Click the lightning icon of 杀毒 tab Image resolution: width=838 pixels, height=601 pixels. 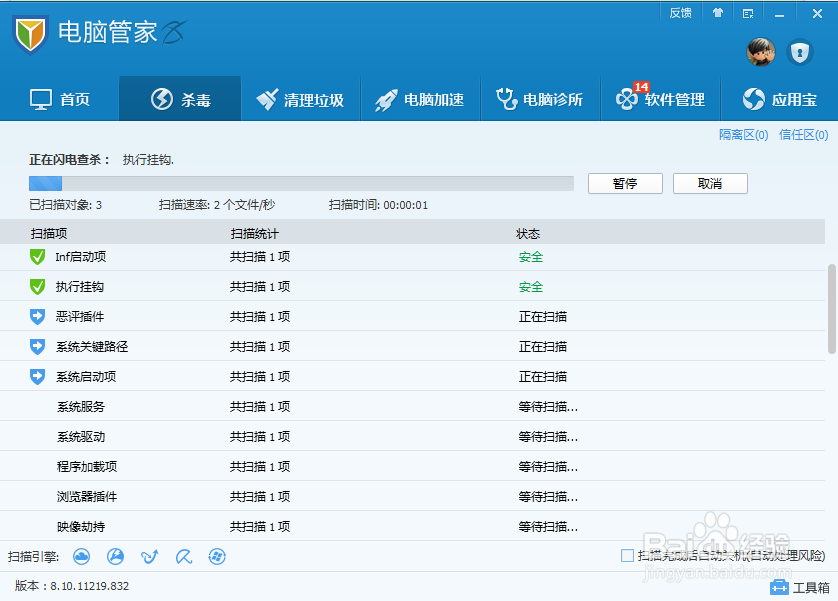(162, 99)
